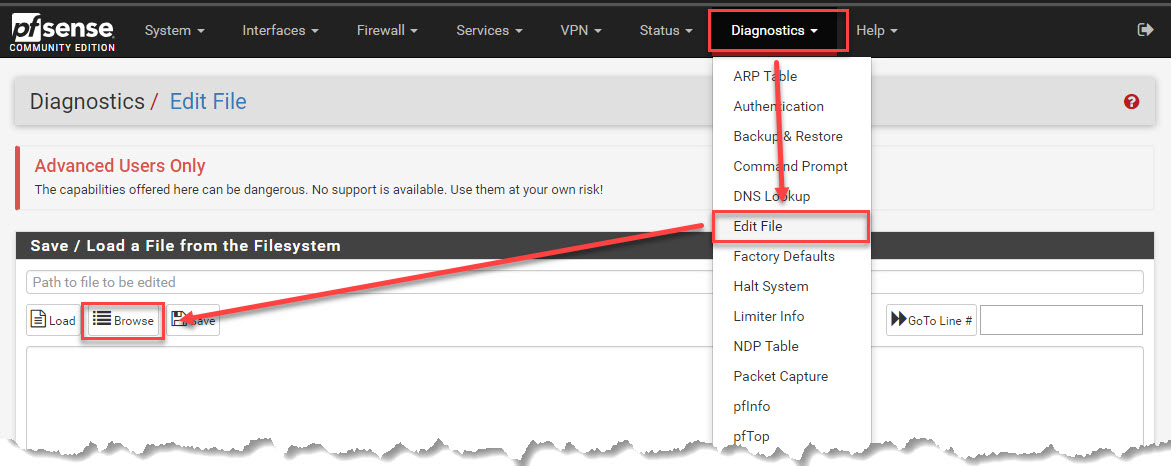Expand the Services menu
This screenshot has width=1171, height=466.
[489, 31]
